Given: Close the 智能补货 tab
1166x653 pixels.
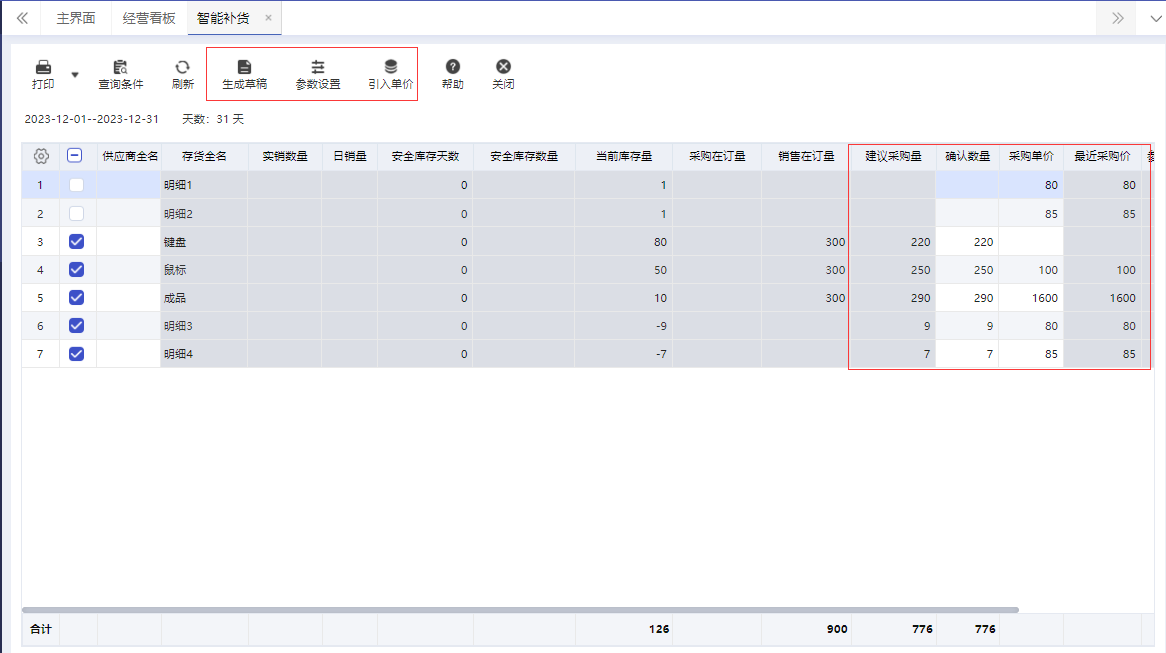Looking at the screenshot, I should pyautogui.click(x=268, y=18).
